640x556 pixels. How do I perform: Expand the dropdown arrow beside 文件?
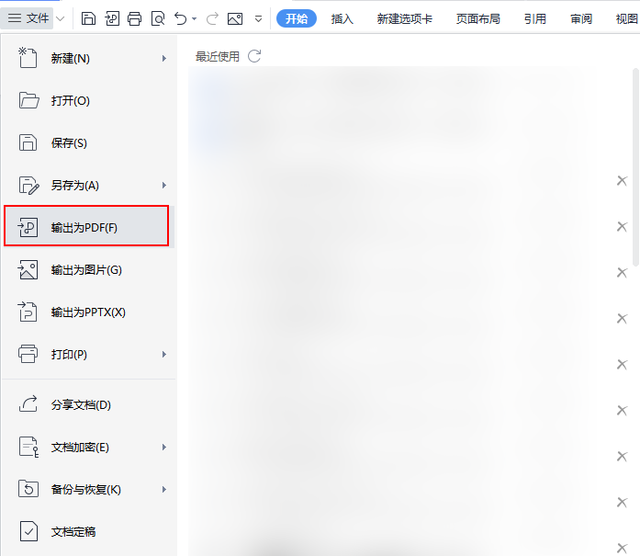60,19
